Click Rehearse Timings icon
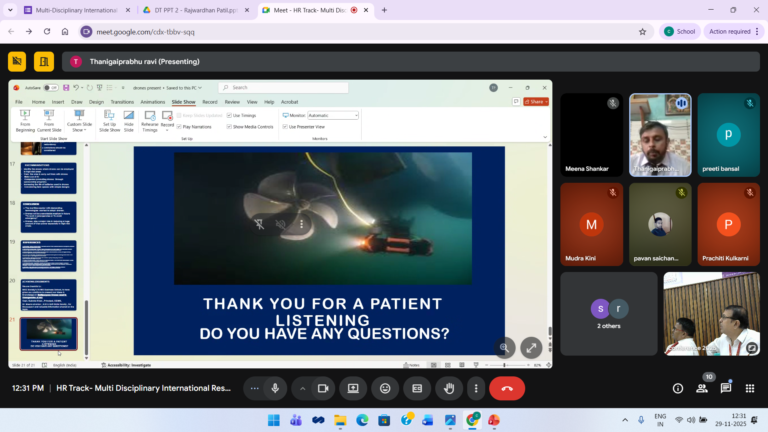768x432 pixels. pos(150,120)
